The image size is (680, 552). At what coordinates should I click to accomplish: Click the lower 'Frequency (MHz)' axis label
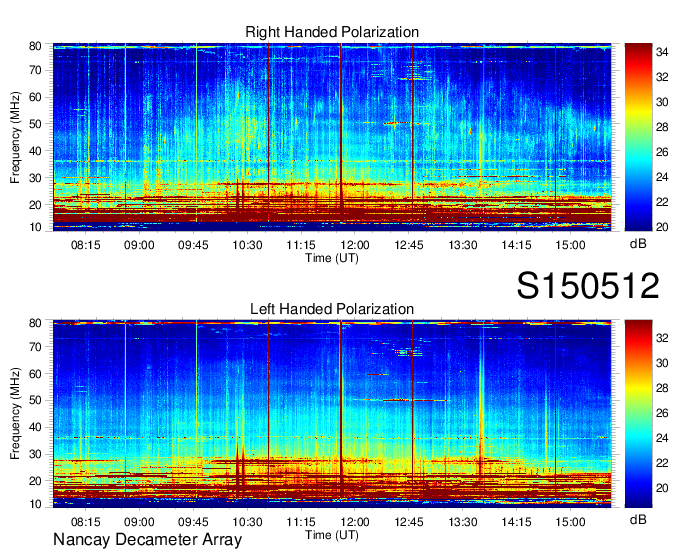tap(15, 414)
